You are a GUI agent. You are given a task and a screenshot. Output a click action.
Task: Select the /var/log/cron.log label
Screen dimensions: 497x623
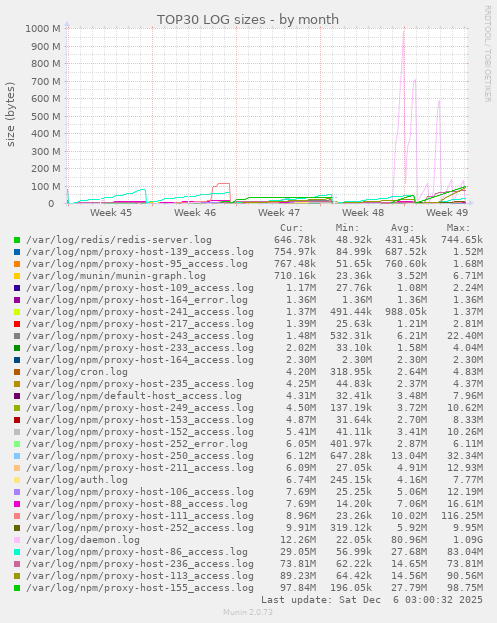[x=77, y=372]
